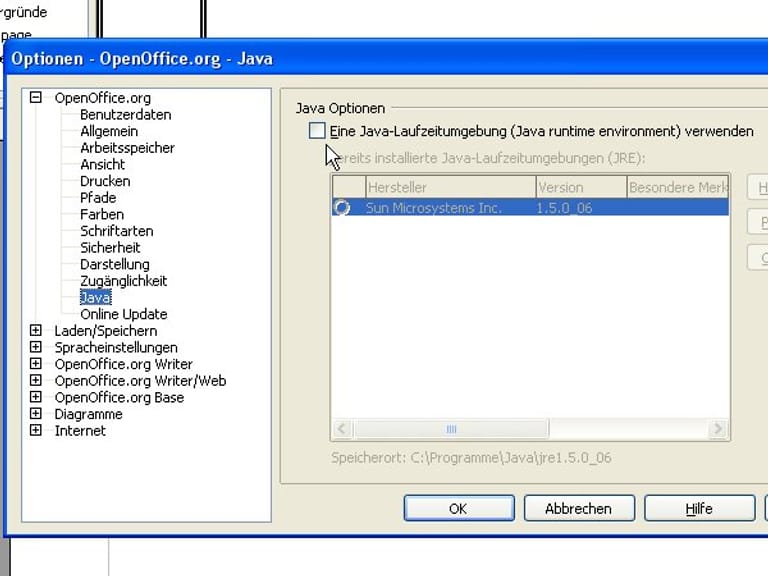Expand the Diagramme tree node
The width and height of the screenshot is (768, 576).
pos(35,413)
